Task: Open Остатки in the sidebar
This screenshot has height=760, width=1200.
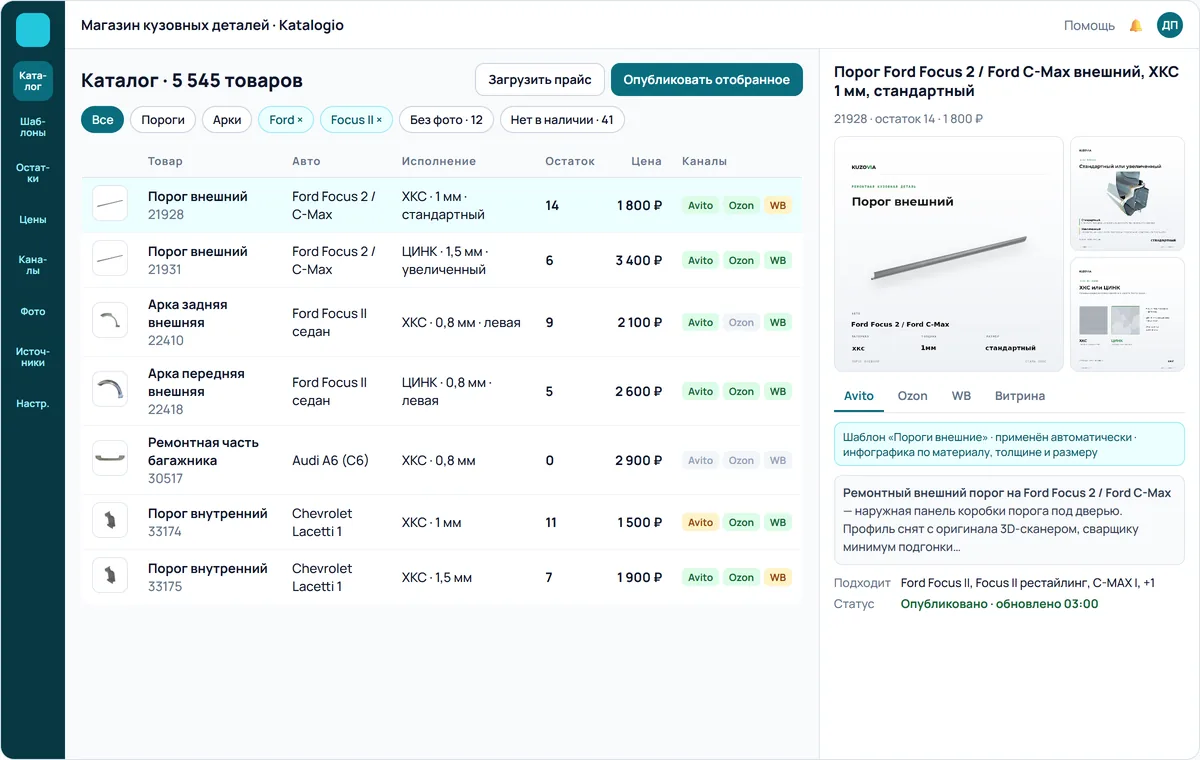Action: 33,173
